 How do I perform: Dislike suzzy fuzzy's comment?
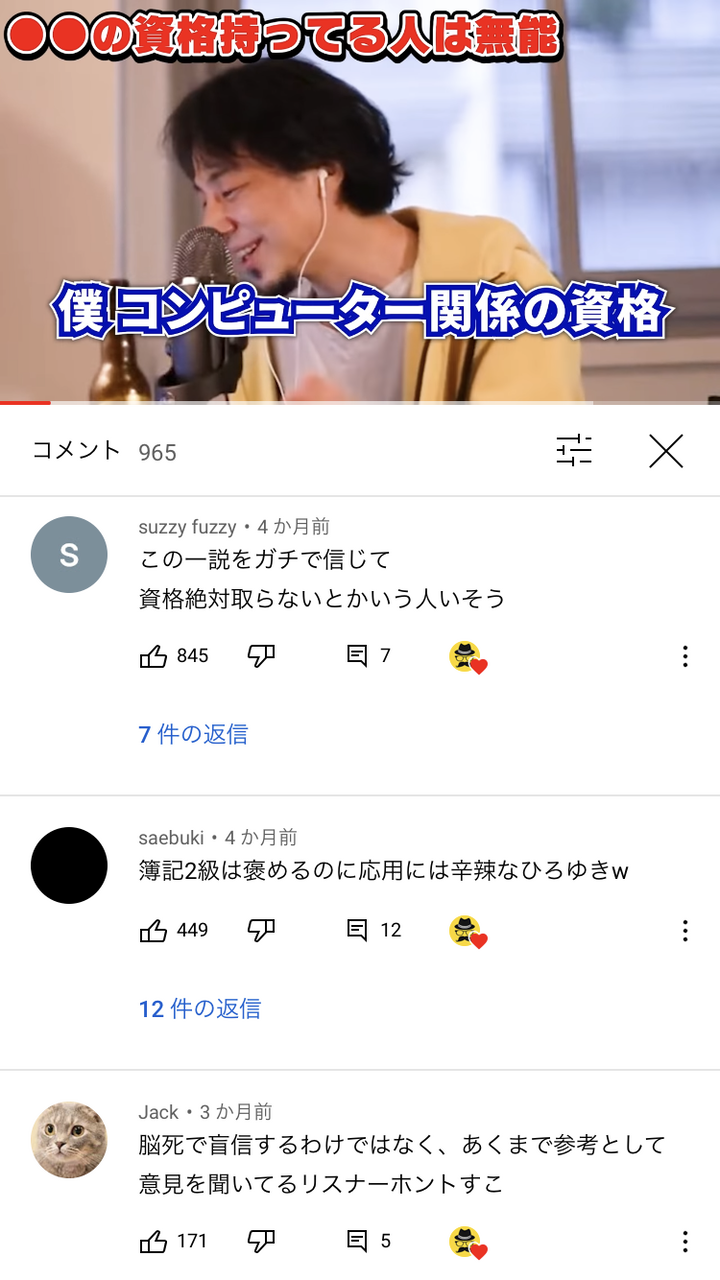click(261, 656)
